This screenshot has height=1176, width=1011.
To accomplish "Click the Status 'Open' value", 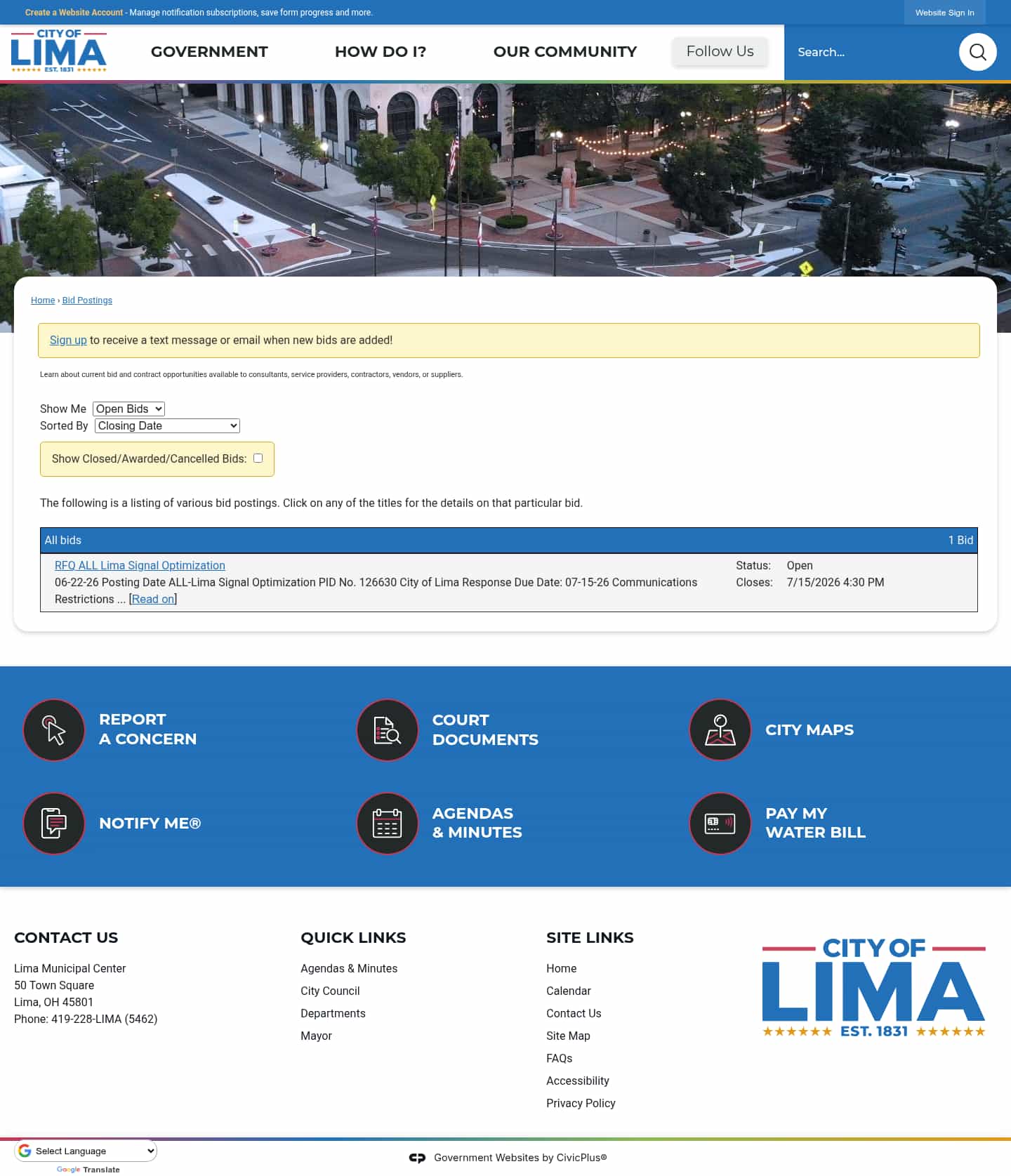I will [x=800, y=565].
